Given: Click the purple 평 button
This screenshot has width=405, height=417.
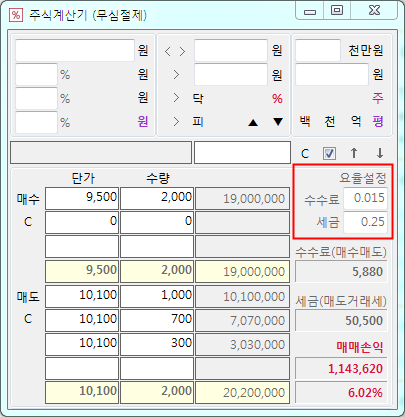Looking at the screenshot, I should [x=378, y=121].
